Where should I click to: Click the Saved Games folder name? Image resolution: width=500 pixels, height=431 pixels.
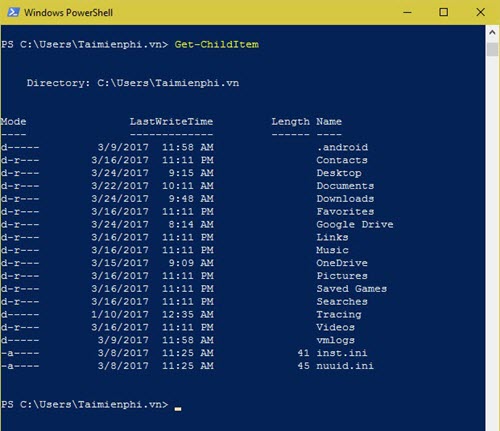(x=352, y=289)
